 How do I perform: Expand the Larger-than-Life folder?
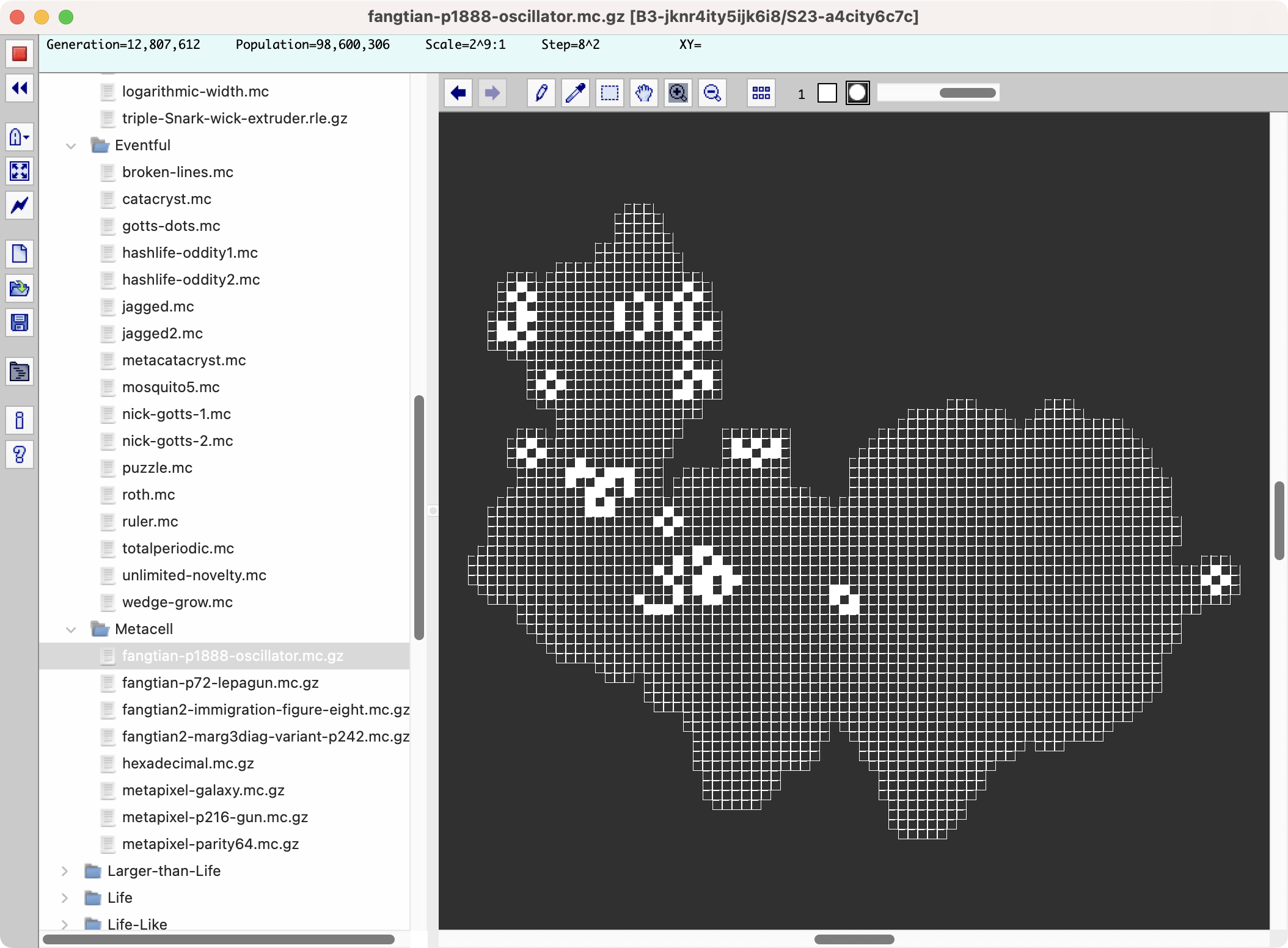point(65,871)
